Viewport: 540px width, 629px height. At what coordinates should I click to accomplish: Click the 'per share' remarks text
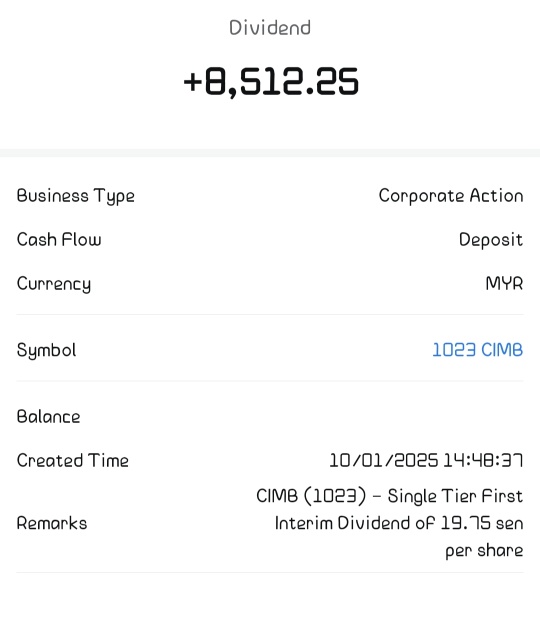point(484,550)
